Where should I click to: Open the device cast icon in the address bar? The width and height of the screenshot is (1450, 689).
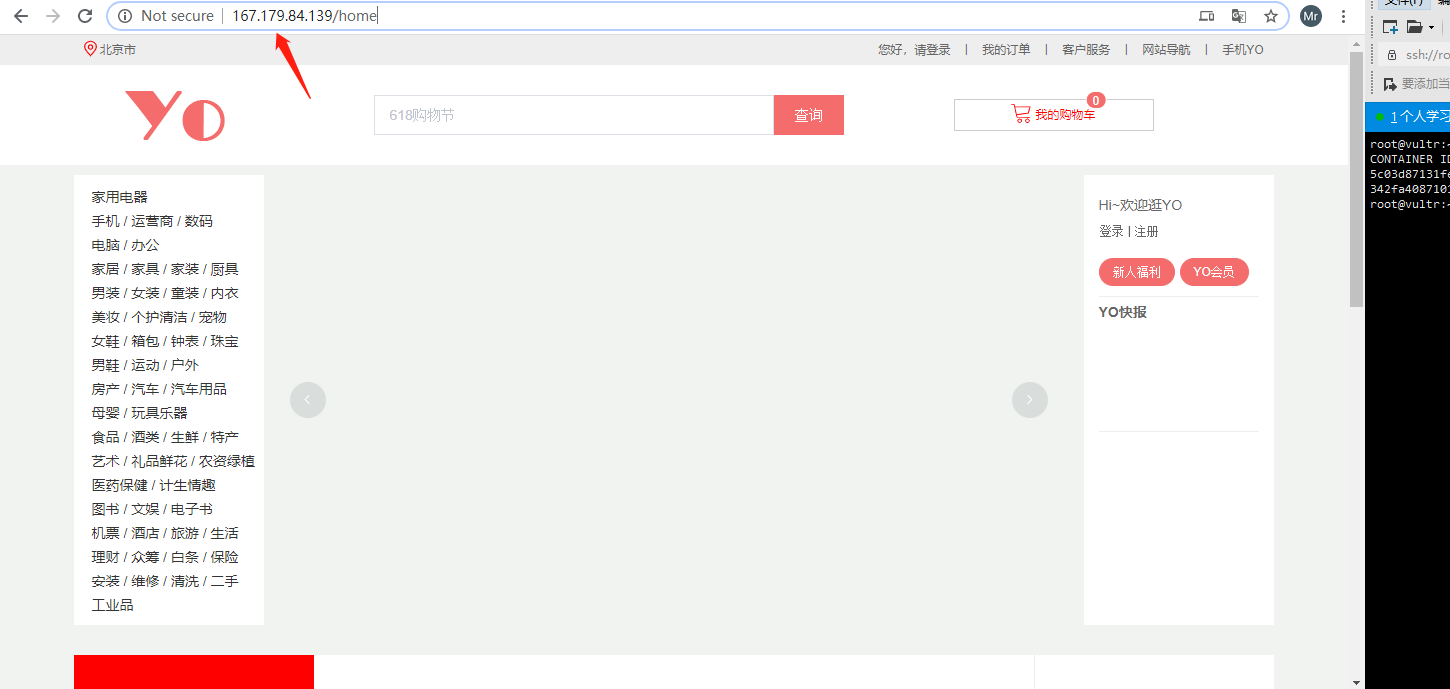[1207, 16]
